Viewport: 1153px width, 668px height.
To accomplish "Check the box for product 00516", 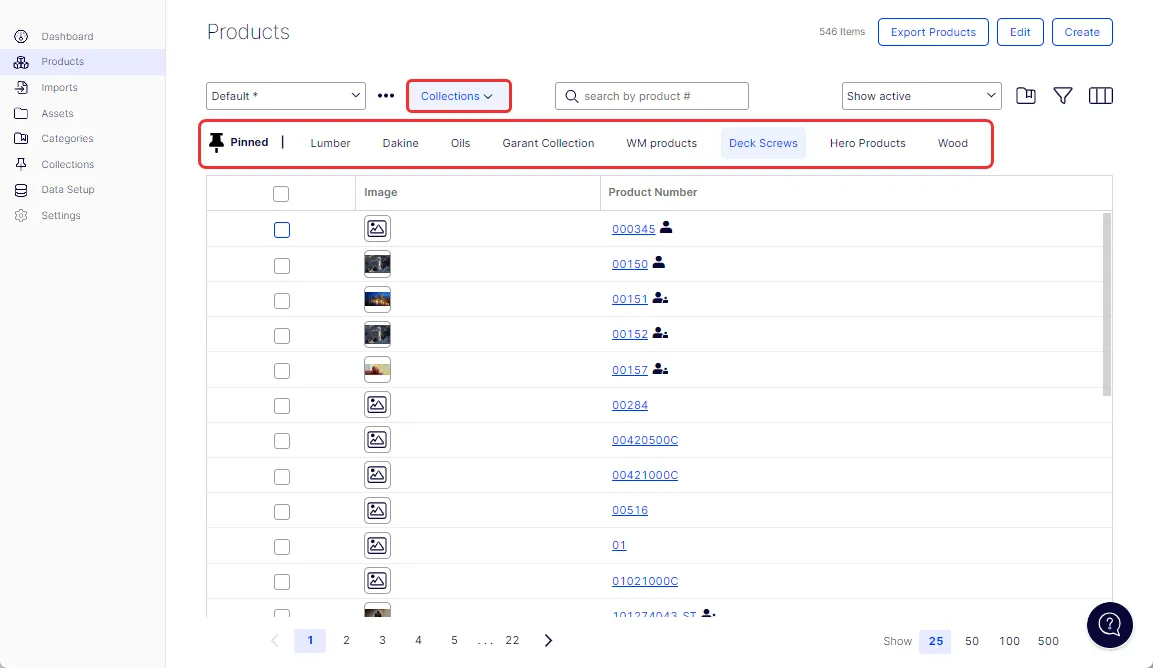I will coord(282,511).
